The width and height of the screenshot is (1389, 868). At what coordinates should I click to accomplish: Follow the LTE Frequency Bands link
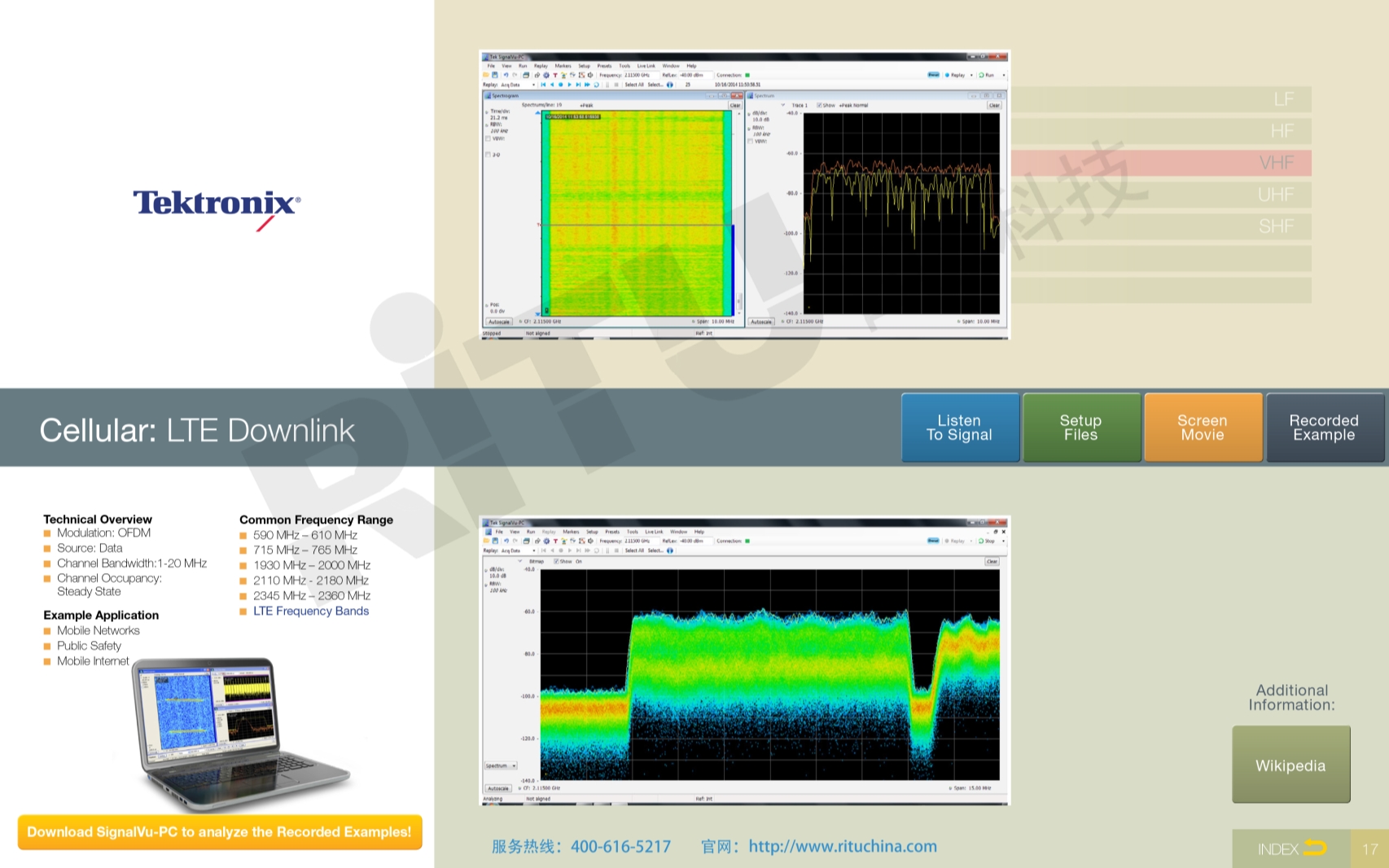tap(310, 611)
